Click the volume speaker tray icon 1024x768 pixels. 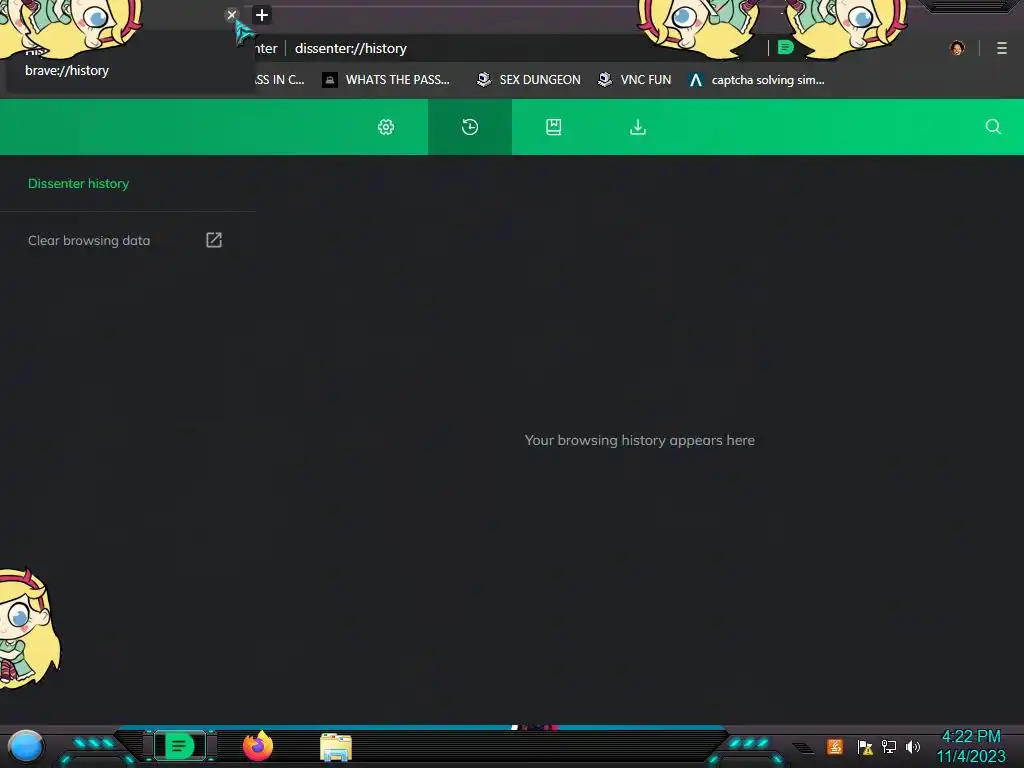click(x=913, y=746)
